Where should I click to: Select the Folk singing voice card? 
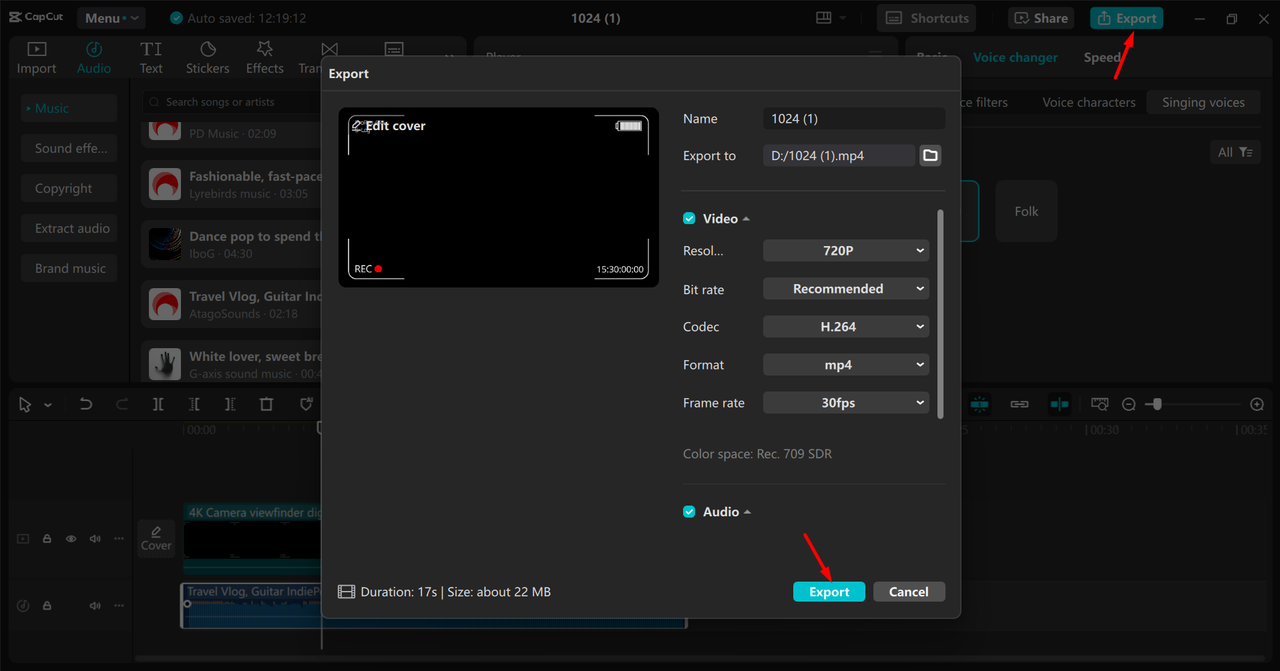pos(1026,211)
